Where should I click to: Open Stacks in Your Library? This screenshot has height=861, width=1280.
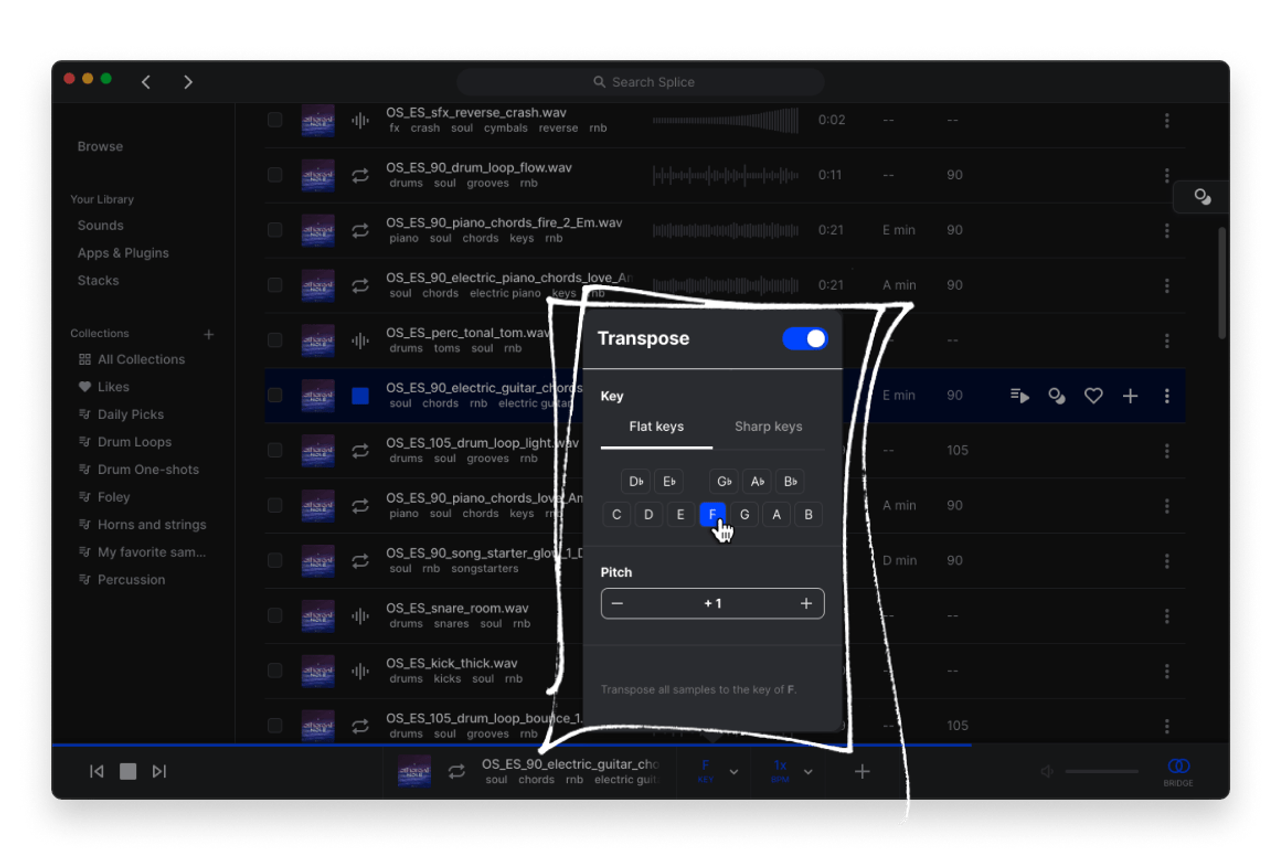tap(98, 280)
